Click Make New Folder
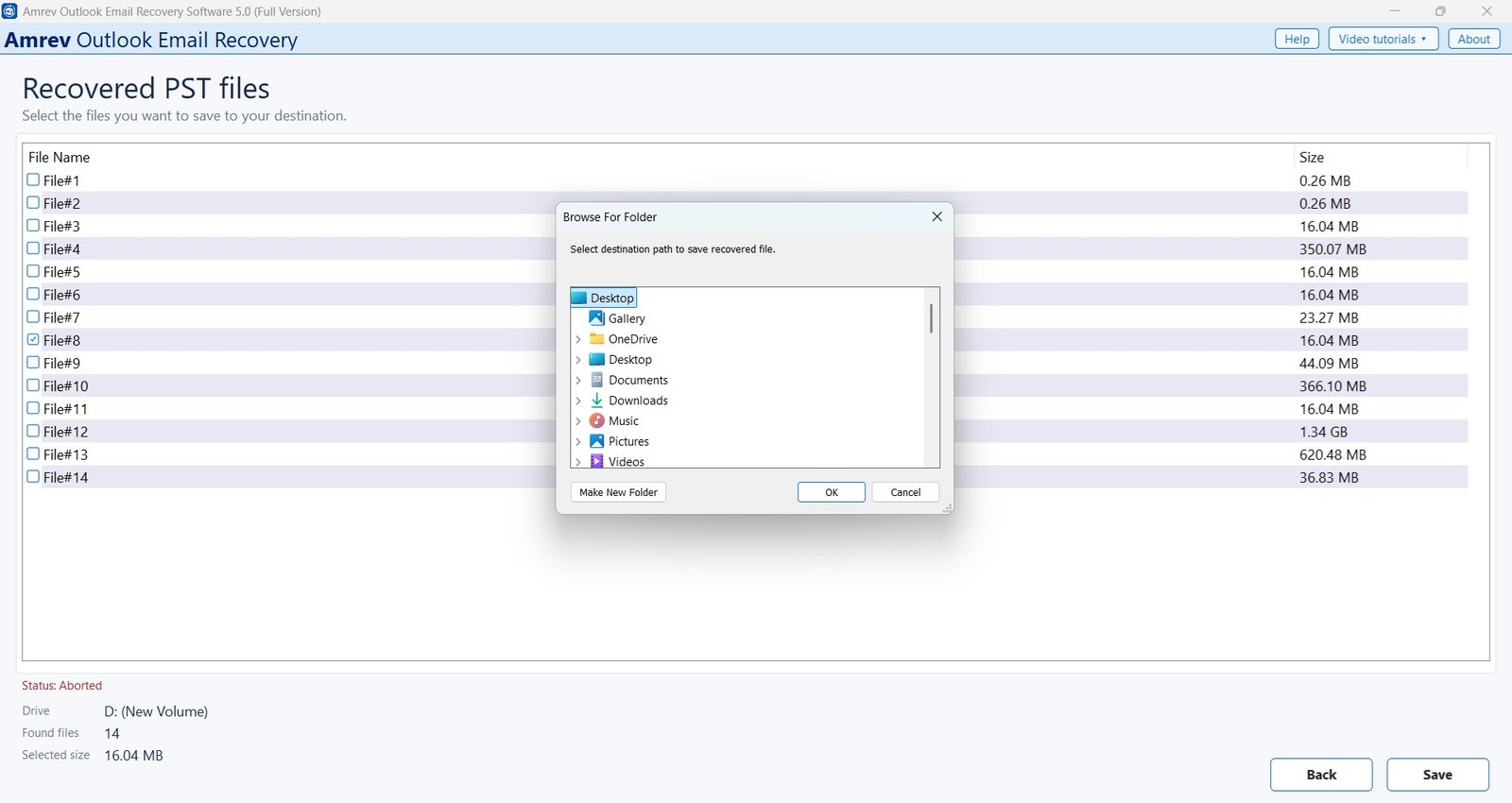 click(x=618, y=492)
